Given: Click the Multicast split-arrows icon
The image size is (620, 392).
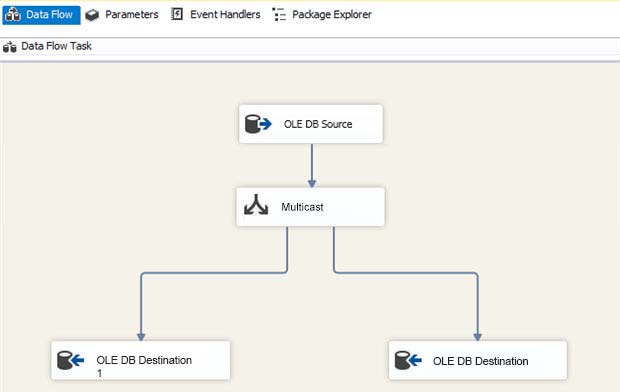Looking at the screenshot, I should tap(256, 205).
